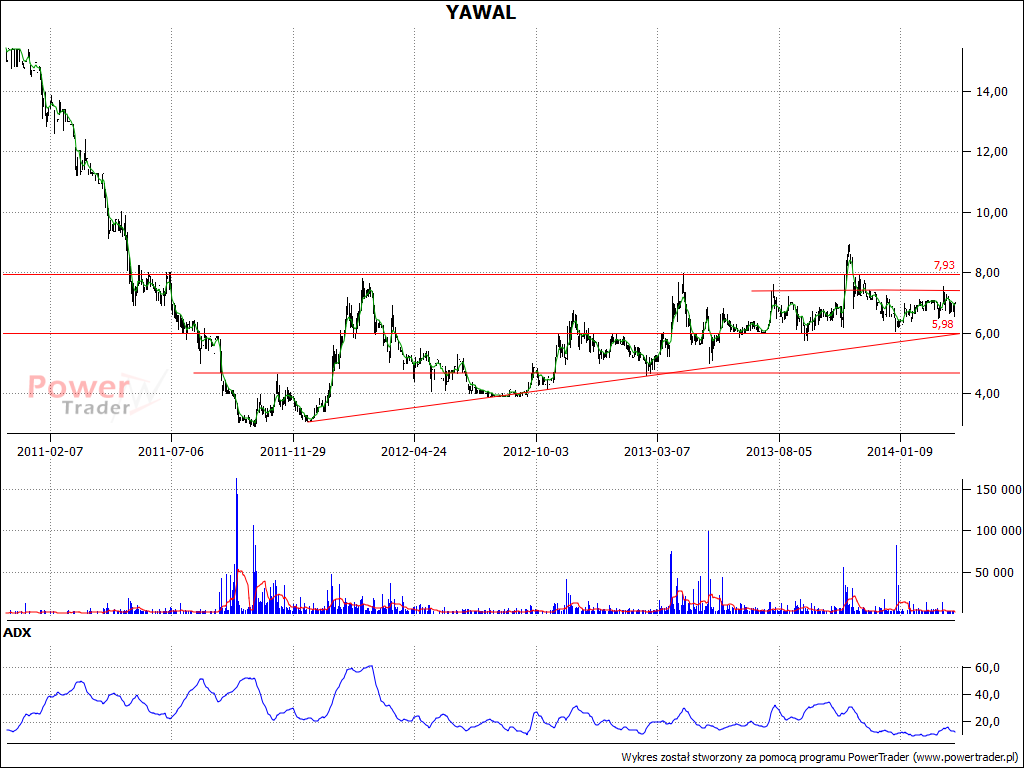Click the red 7,93 resistance level label
Screen dimensions: 1024x768
click(x=944, y=265)
